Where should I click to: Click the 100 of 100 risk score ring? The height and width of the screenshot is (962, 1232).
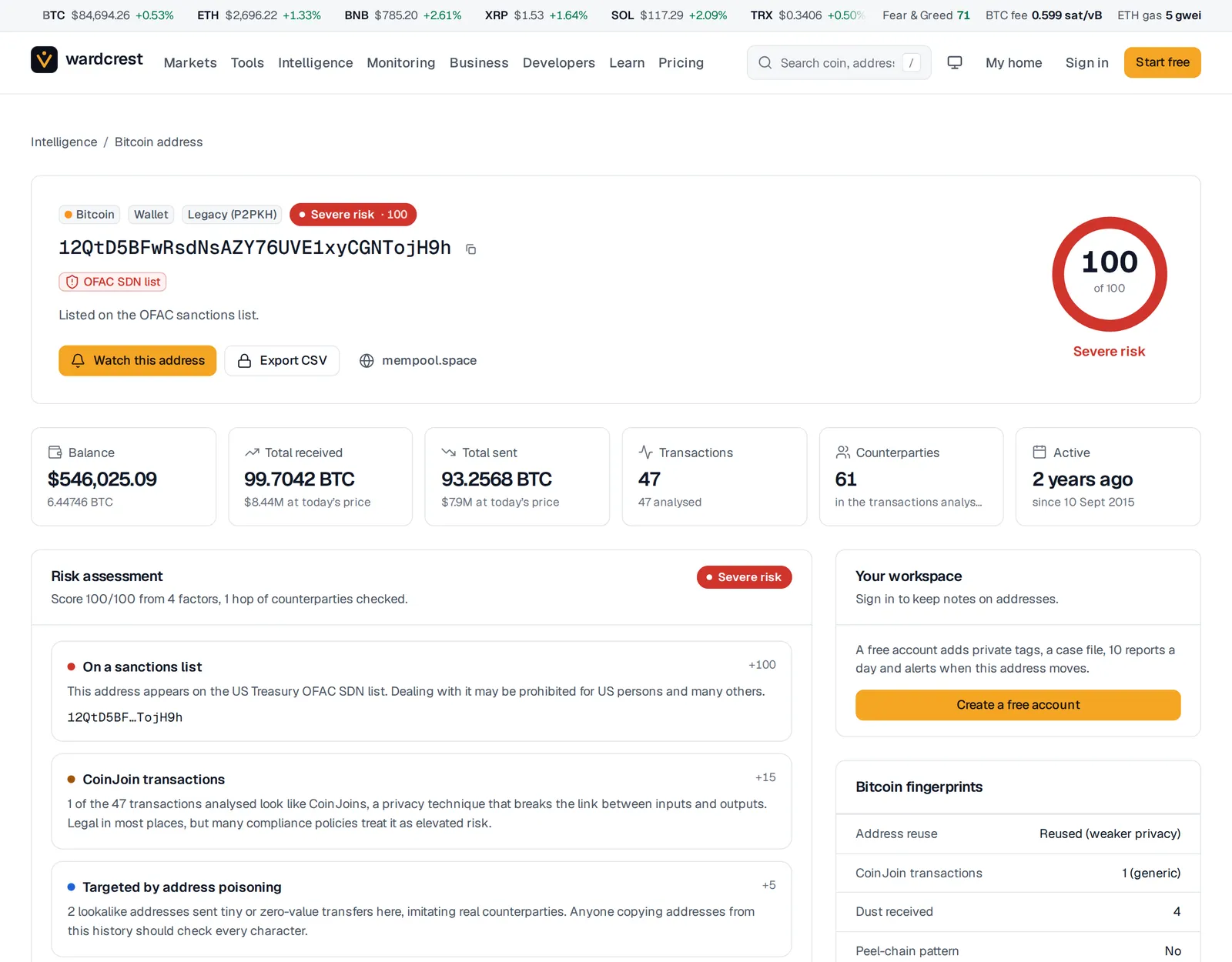tap(1109, 274)
